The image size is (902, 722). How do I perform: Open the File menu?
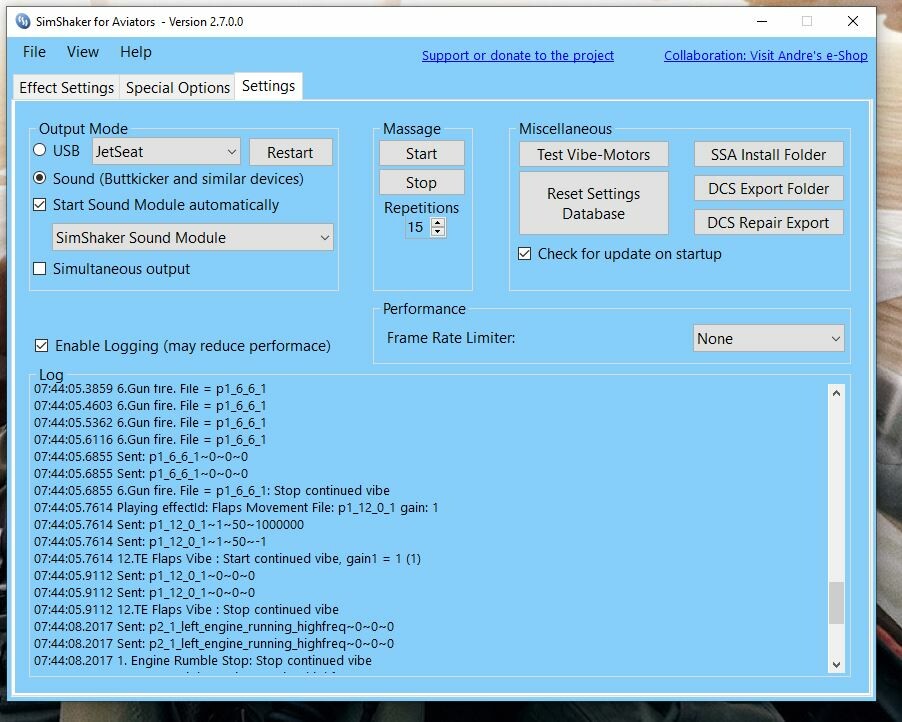[x=34, y=52]
